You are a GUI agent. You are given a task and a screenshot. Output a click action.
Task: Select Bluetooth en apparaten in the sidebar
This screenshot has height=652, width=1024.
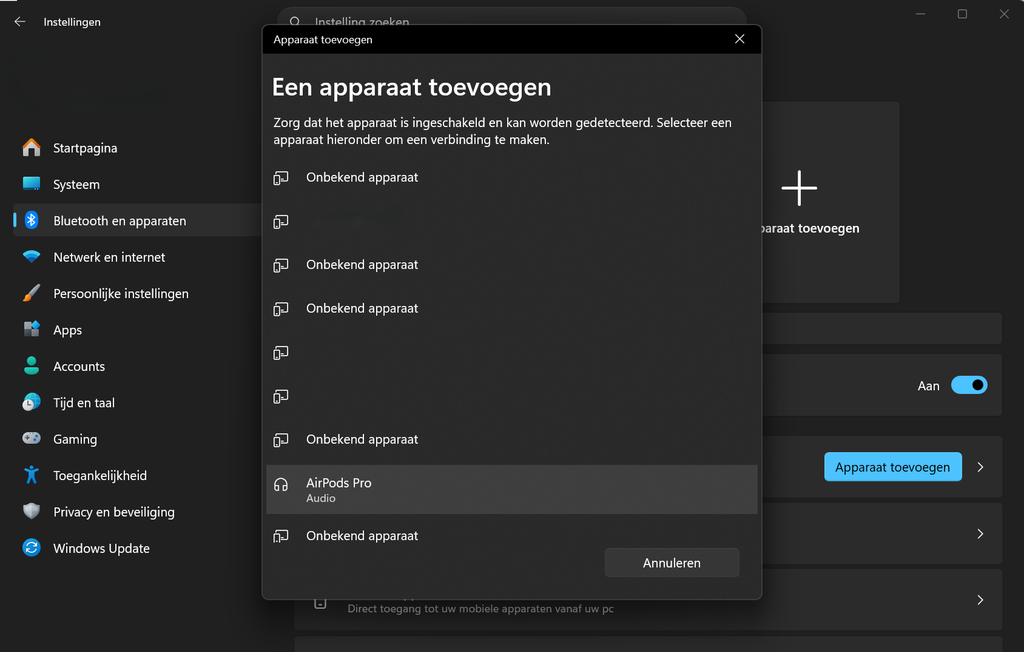point(137,221)
